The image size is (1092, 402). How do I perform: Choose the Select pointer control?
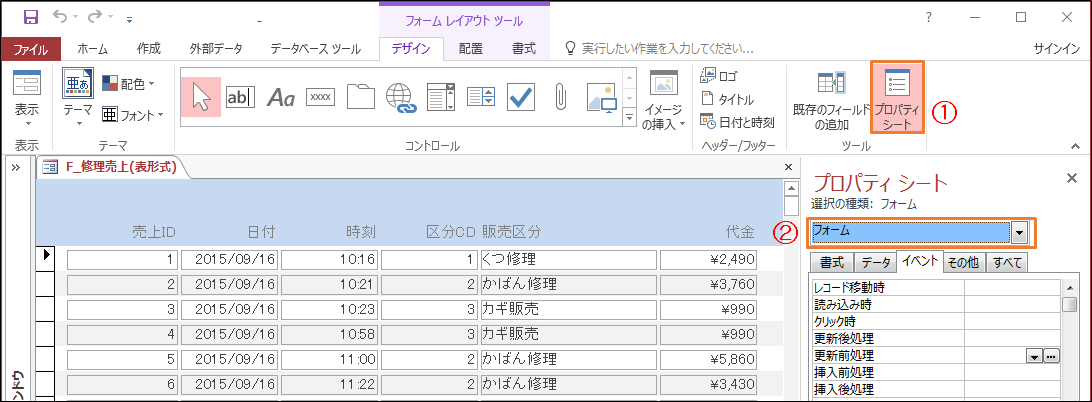tap(201, 97)
